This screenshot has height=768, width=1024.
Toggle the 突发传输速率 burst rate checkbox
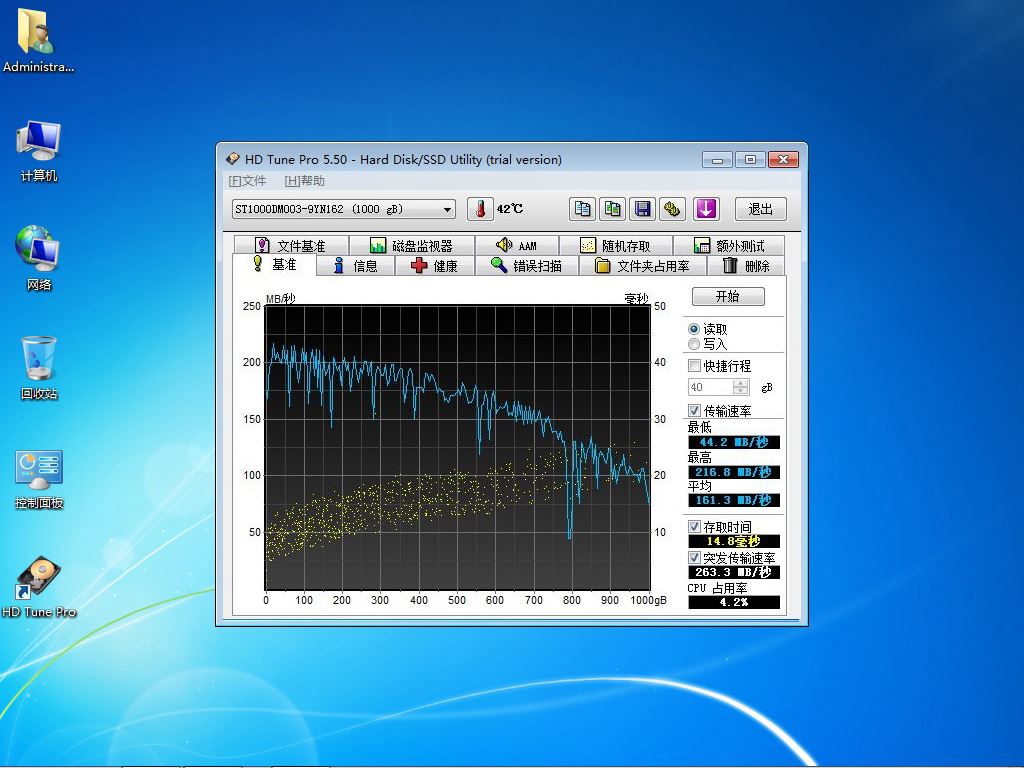coord(694,558)
